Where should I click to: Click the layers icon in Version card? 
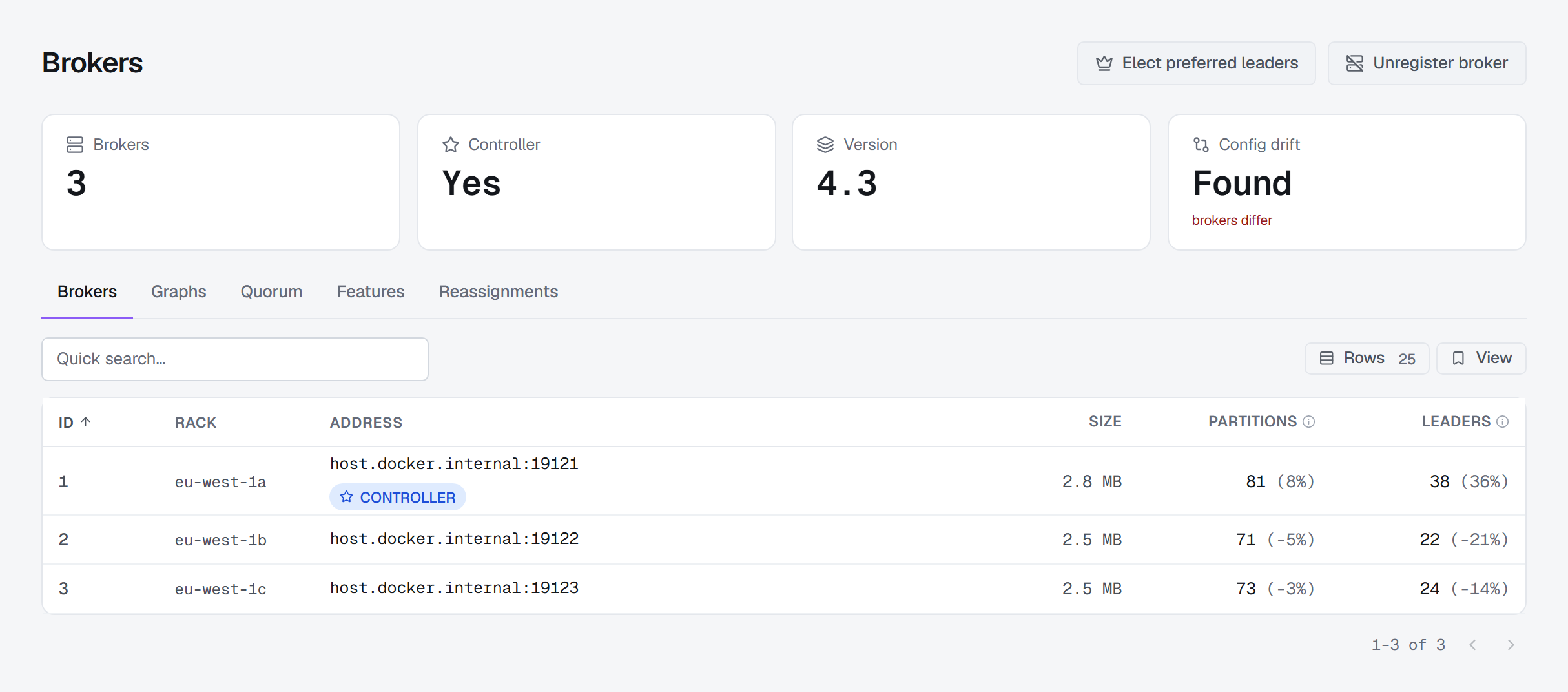[825, 145]
